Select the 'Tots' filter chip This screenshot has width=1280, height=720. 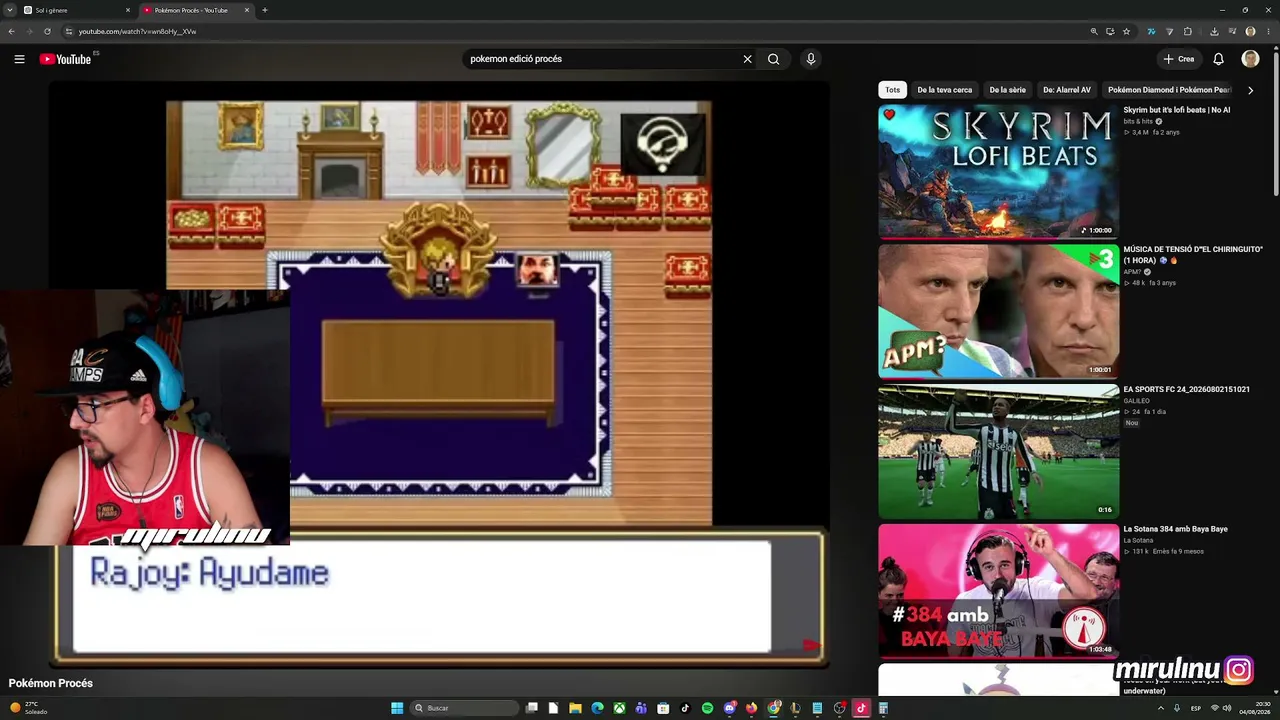point(892,90)
